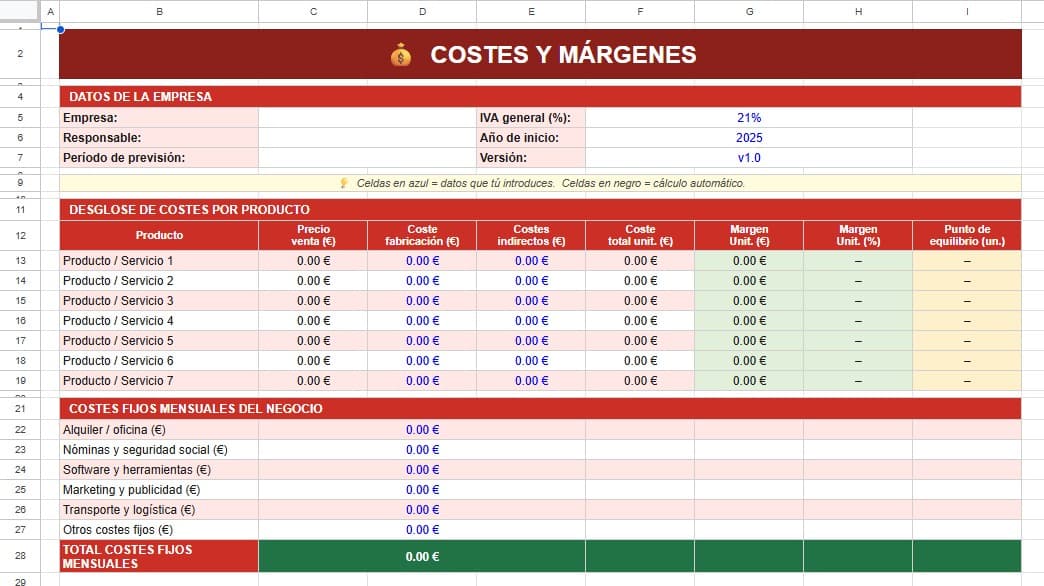Viewport: 1044px width, 586px height.
Task: Click the Costes indirectos (€) heading
Action: point(531,235)
